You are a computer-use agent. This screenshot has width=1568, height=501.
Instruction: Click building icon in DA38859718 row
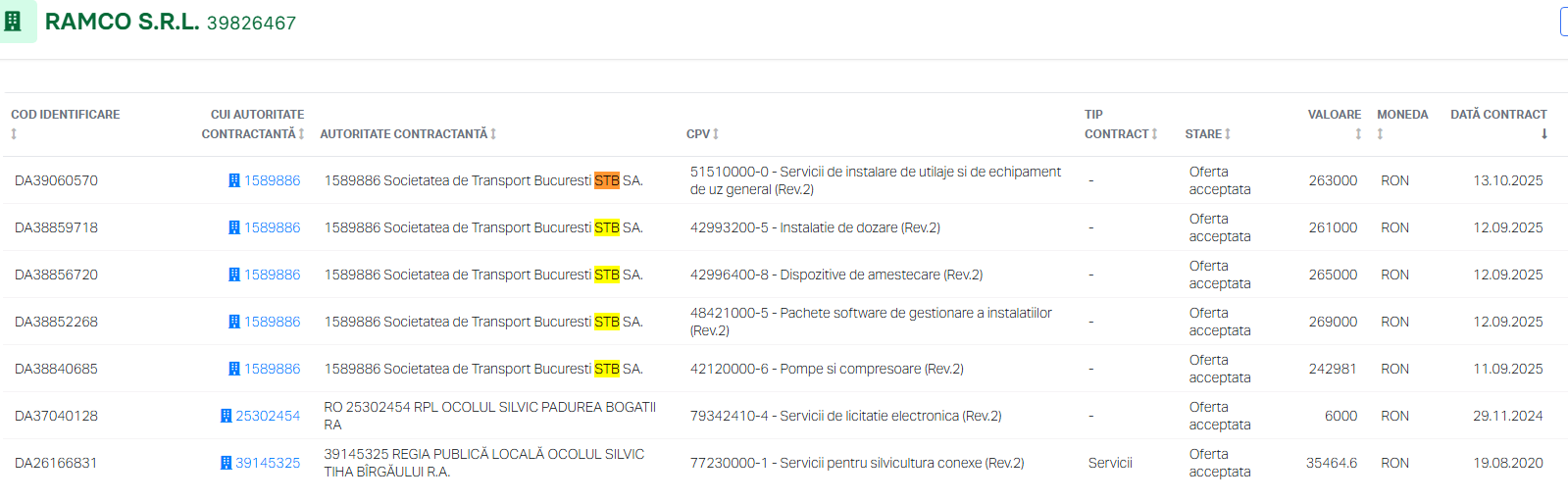click(x=234, y=227)
